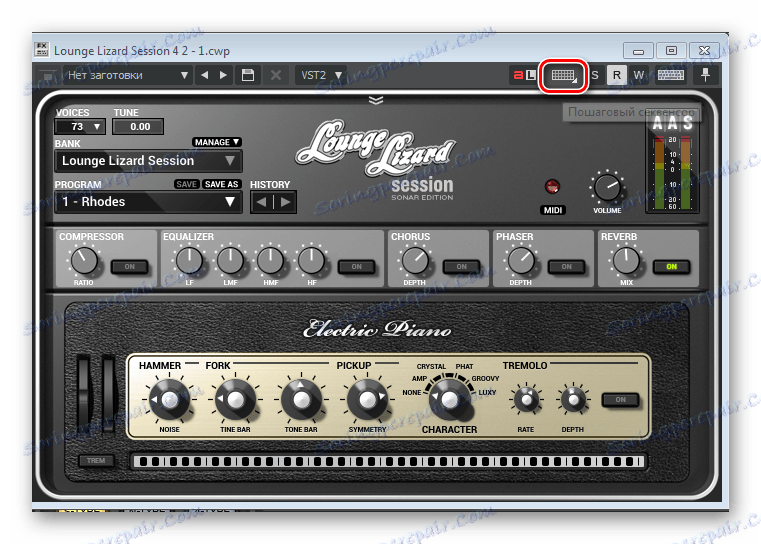
Task: Enable the Tremolo ON switch
Action: 620,399
